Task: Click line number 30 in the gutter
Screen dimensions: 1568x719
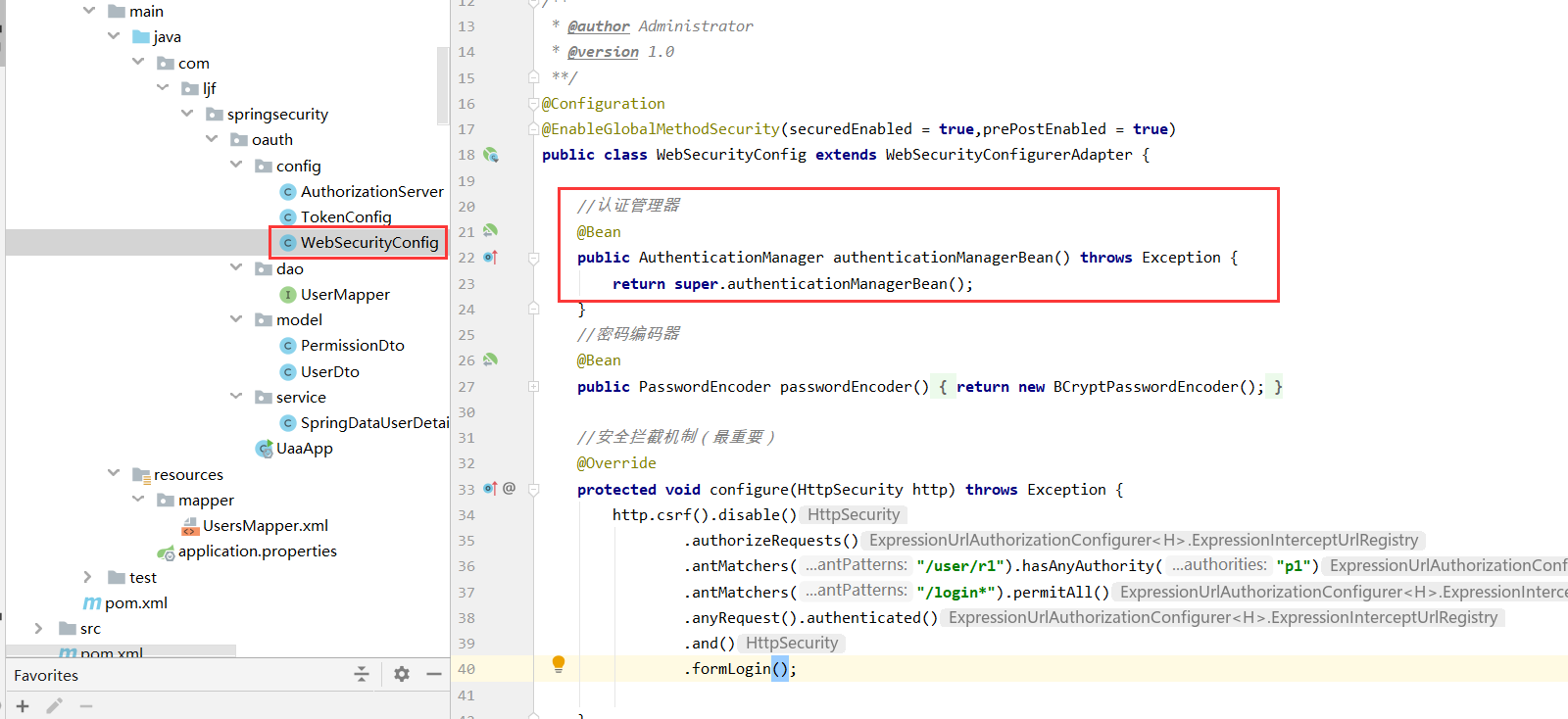Action: (466, 412)
